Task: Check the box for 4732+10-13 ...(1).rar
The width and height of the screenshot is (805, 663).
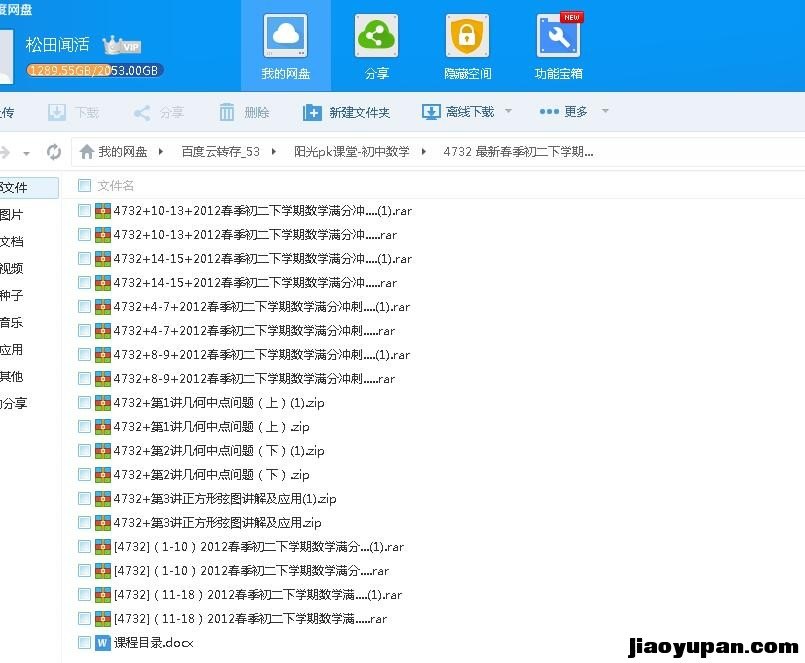Action: [84, 211]
